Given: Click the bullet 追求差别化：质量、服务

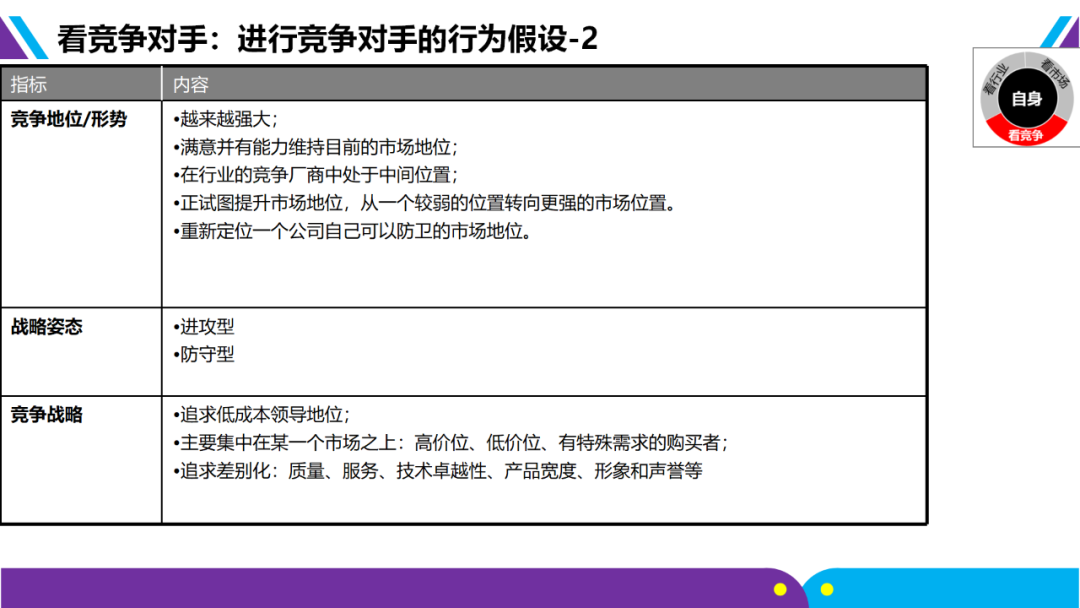Looking at the screenshot, I should click(x=438, y=471).
